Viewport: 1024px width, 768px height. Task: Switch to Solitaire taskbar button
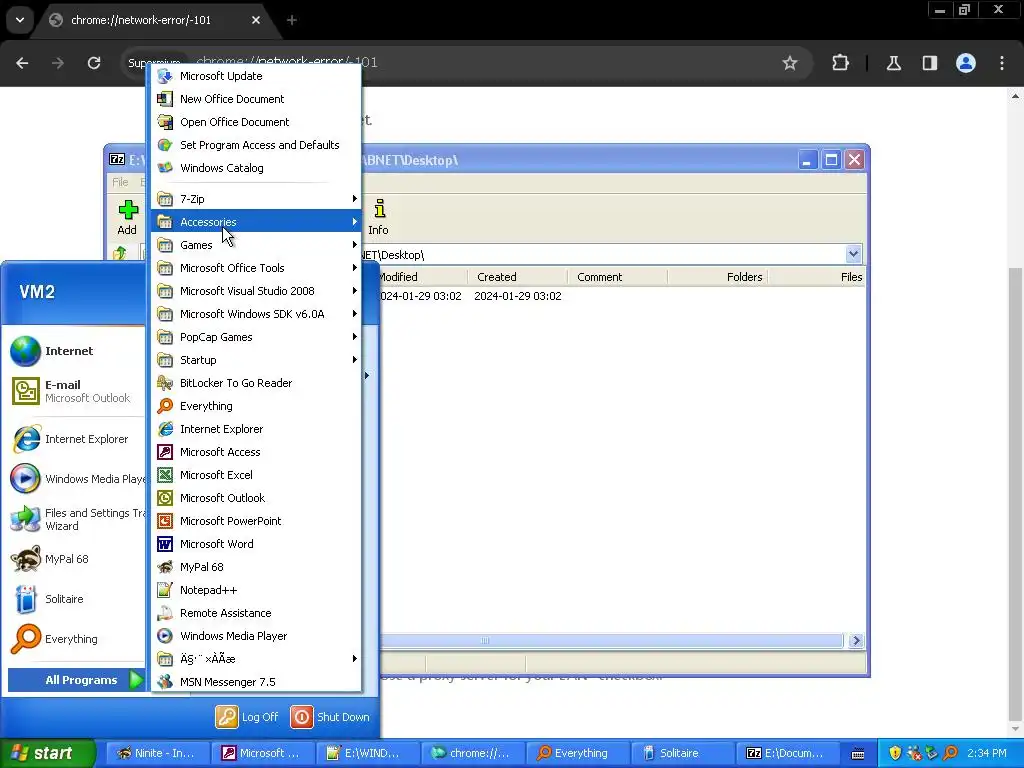pyautogui.click(x=683, y=753)
